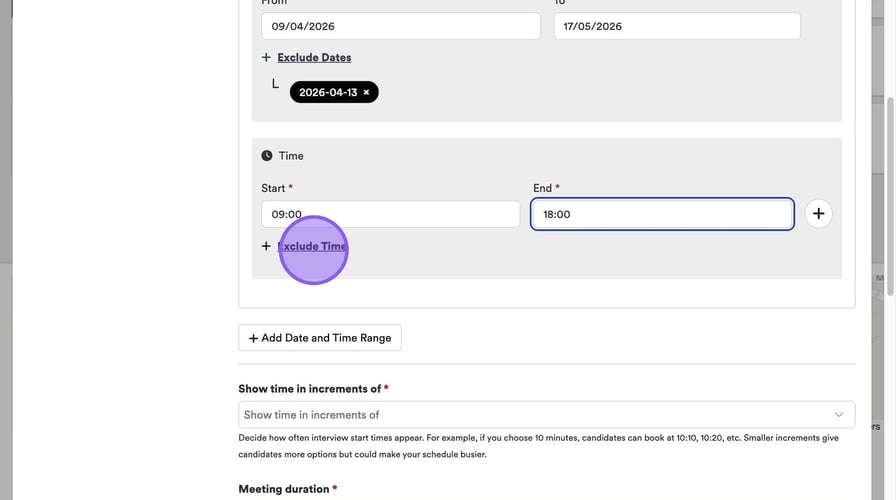The image size is (896, 500).
Task: Focus the To date field 17/05/2026
Action: pyautogui.click(x=676, y=26)
